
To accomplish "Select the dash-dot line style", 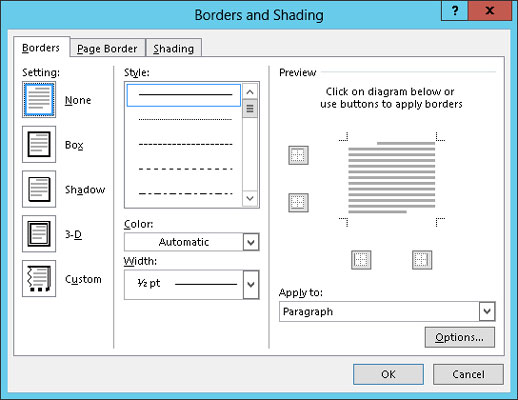I will pyautogui.click(x=185, y=193).
